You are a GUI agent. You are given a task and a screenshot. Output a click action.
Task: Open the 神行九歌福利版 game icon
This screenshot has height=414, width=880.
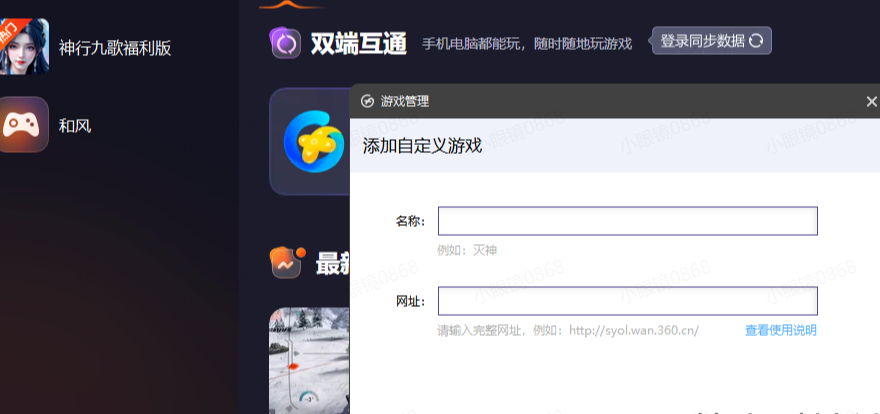pyautogui.click(x=24, y=47)
